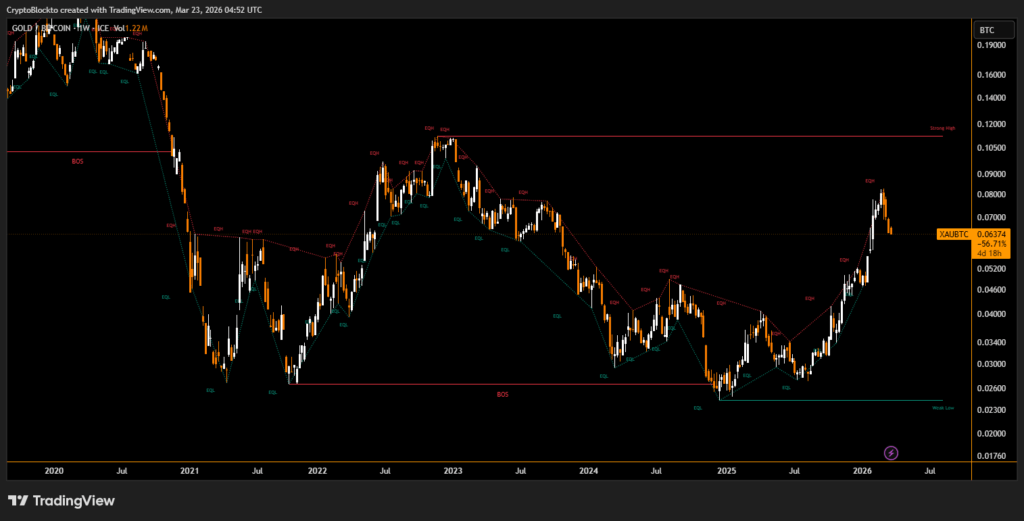
Task: Click the upper BOS label near 2020
Action: (x=78, y=161)
